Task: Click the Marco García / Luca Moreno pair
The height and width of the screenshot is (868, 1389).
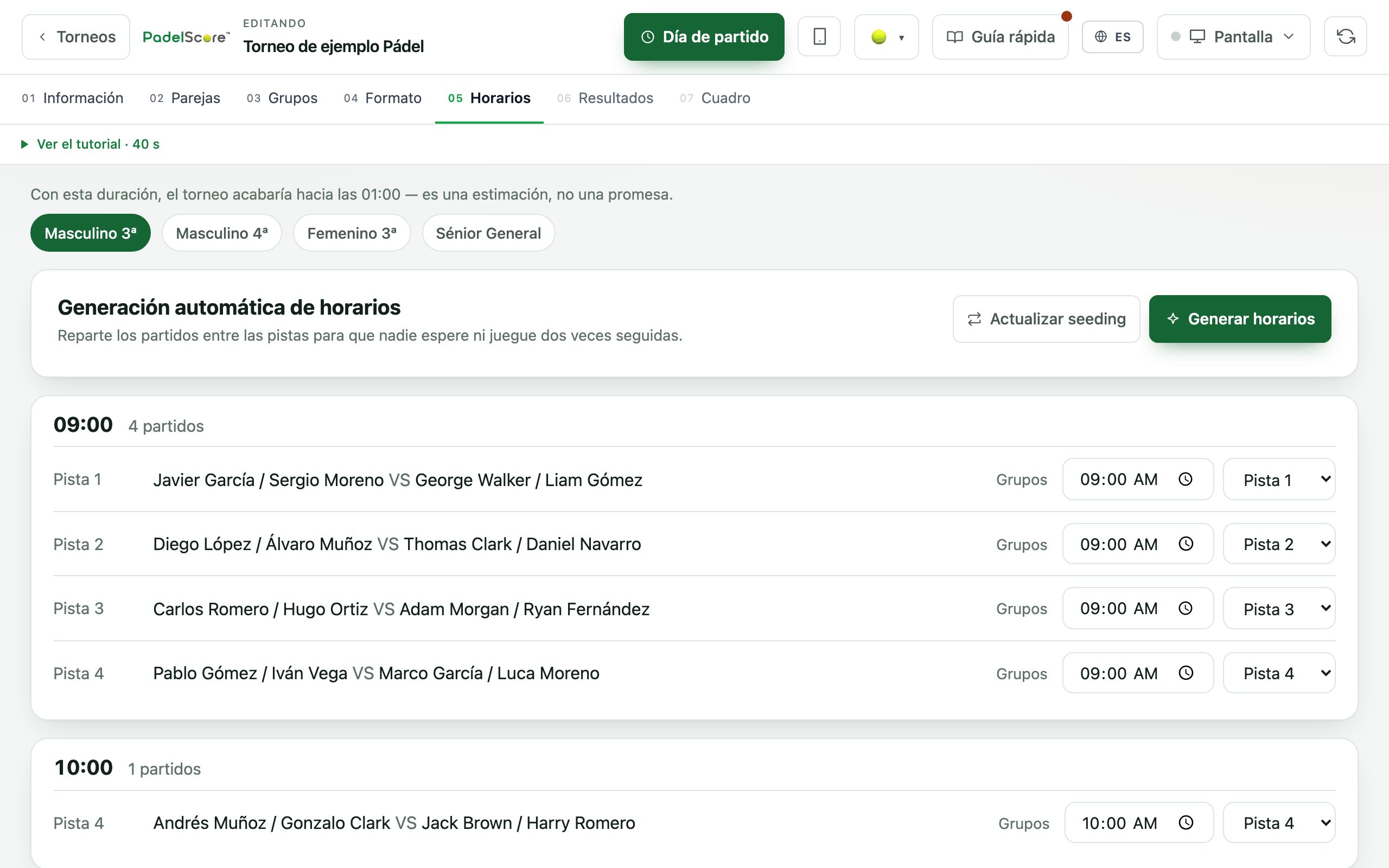Action: coord(489,673)
